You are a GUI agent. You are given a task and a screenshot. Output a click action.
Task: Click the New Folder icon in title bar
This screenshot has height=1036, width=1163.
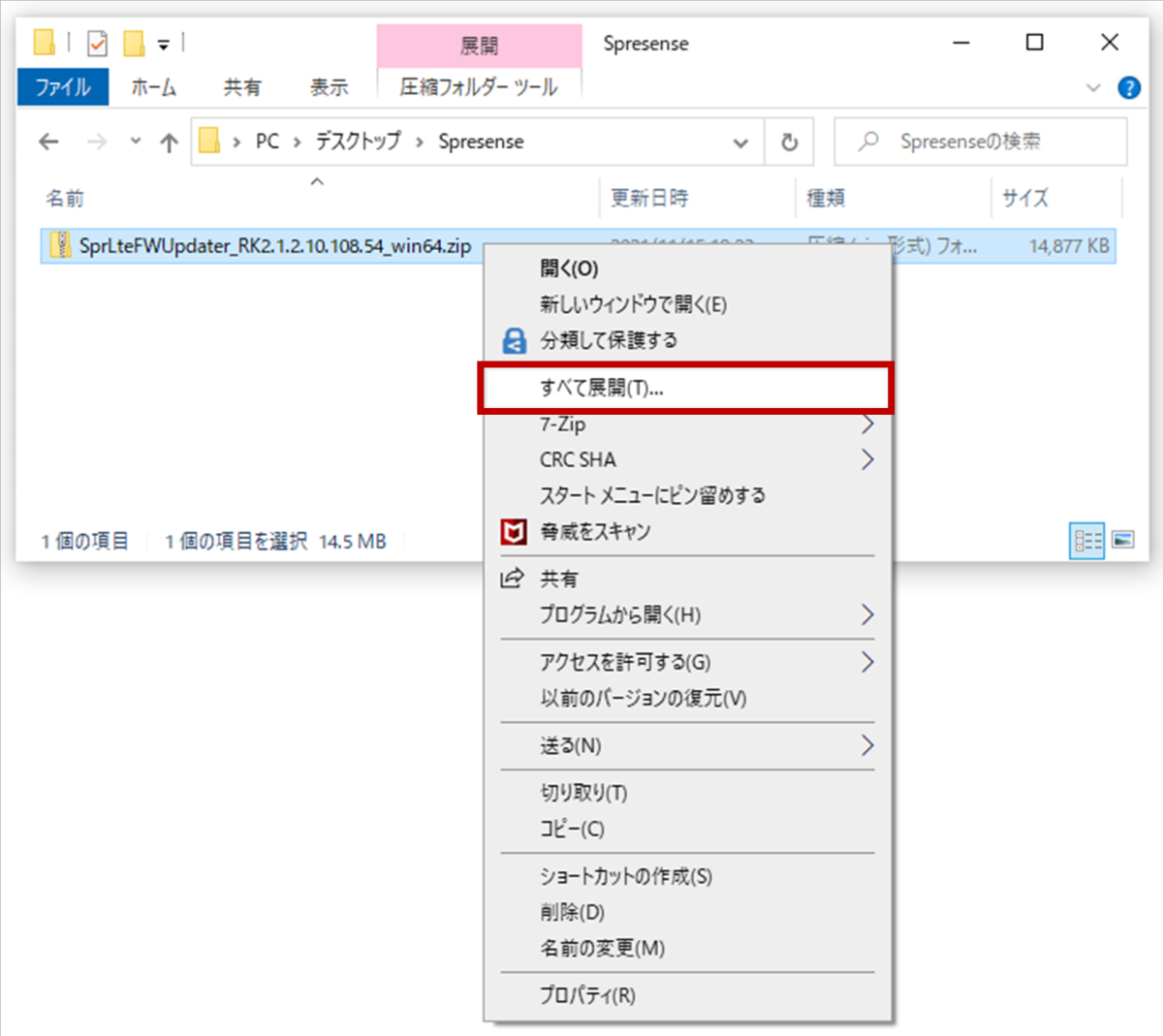(134, 44)
